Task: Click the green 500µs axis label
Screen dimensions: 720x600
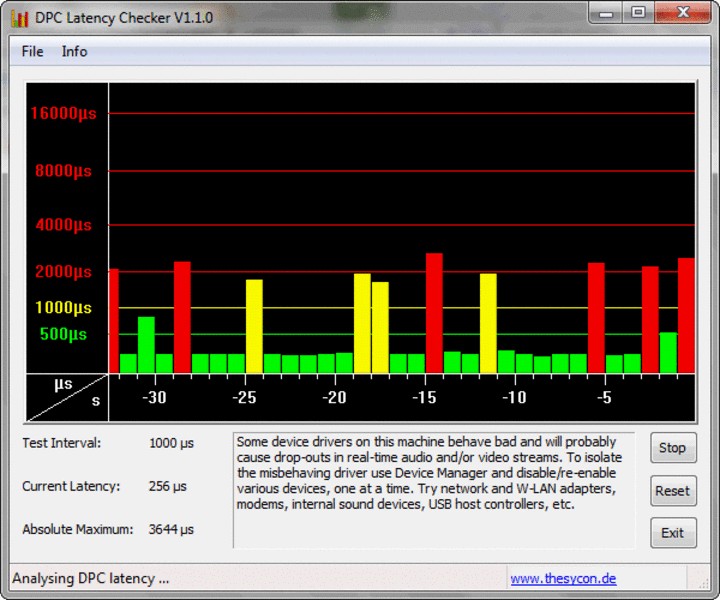Action: click(x=63, y=334)
